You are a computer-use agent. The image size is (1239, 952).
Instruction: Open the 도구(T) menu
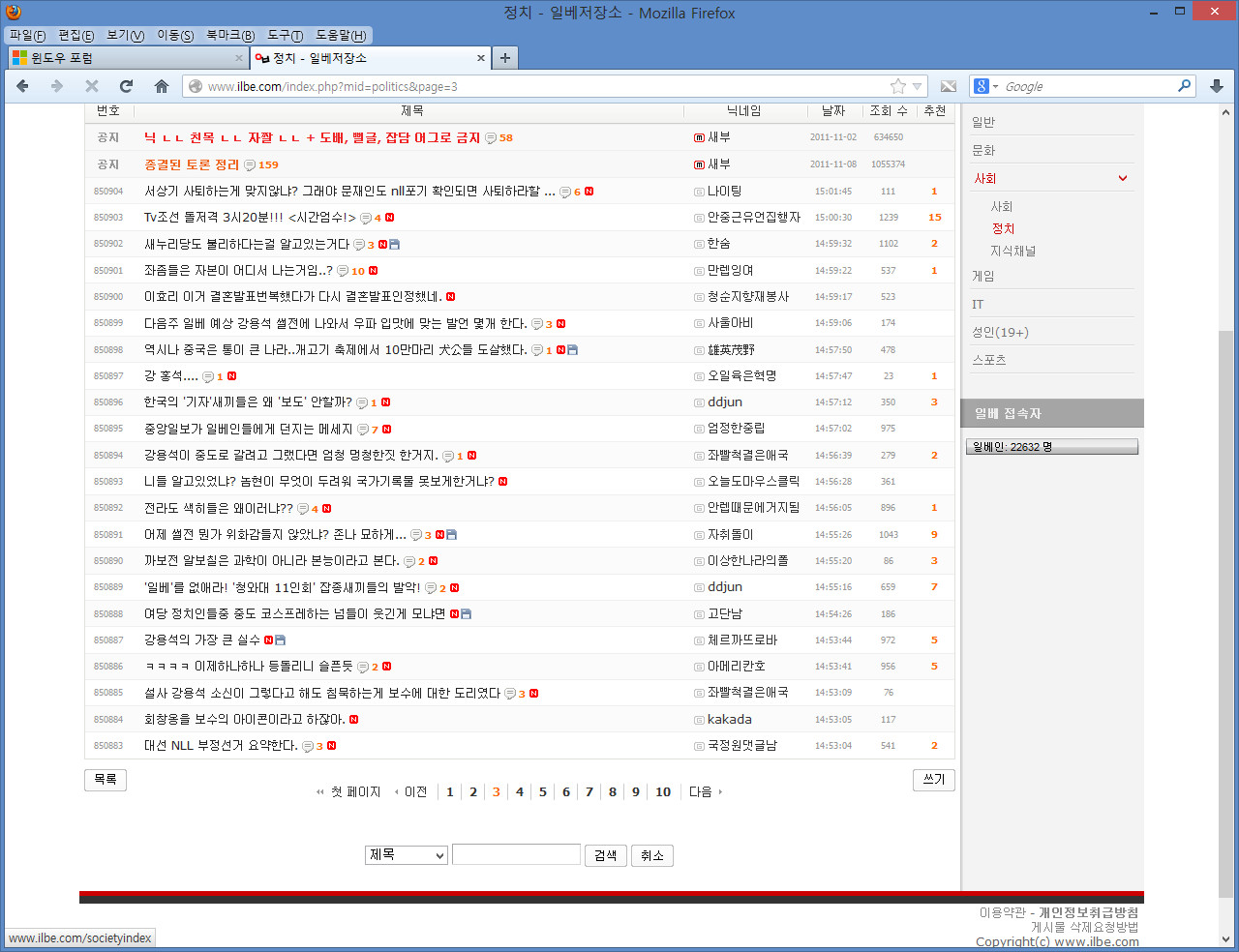tap(285, 35)
